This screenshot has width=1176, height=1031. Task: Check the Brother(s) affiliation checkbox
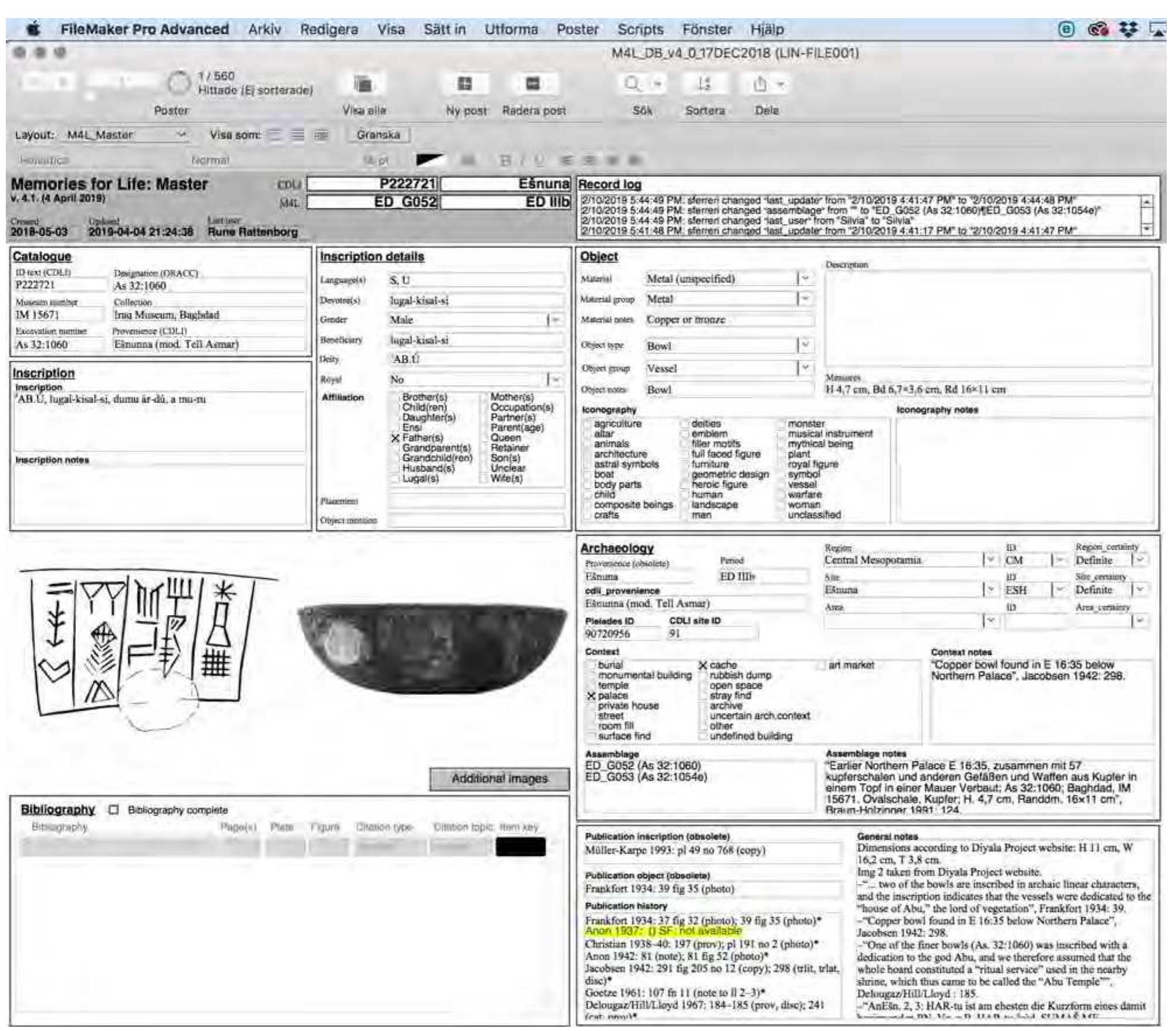click(395, 397)
